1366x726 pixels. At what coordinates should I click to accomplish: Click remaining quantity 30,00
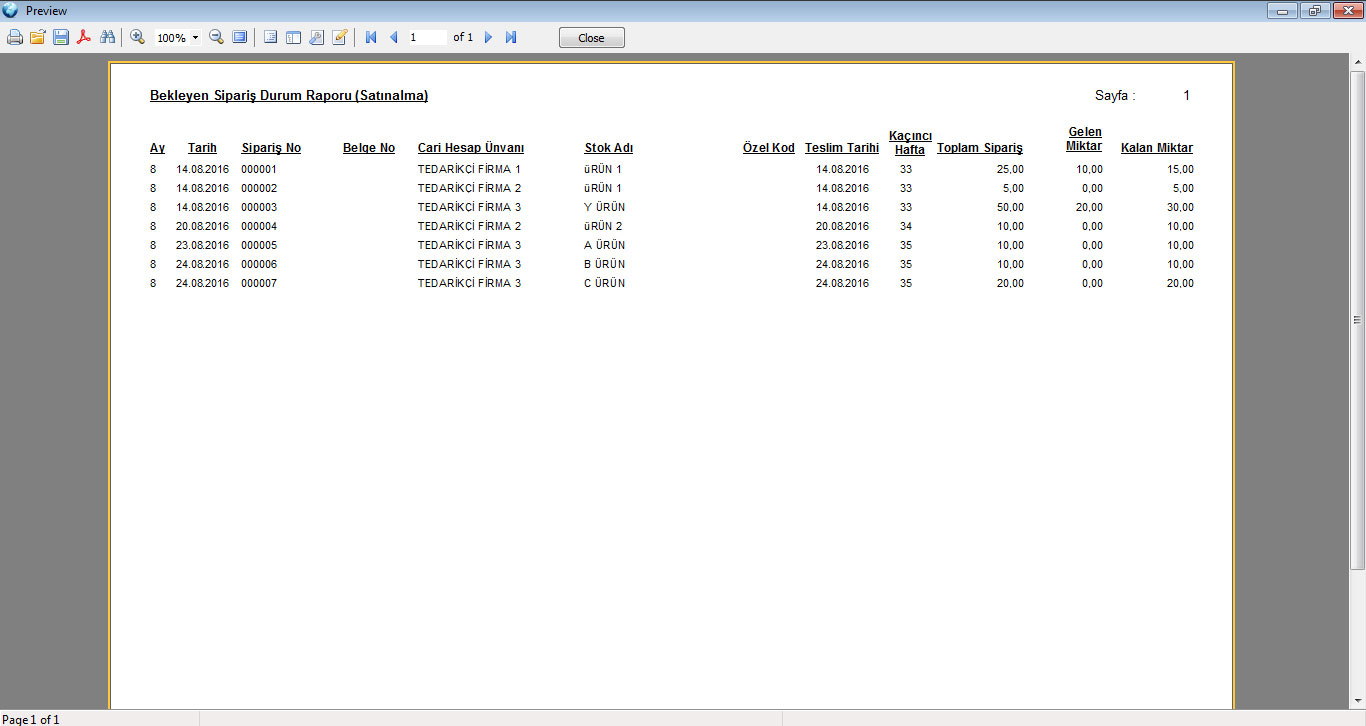tap(1180, 207)
